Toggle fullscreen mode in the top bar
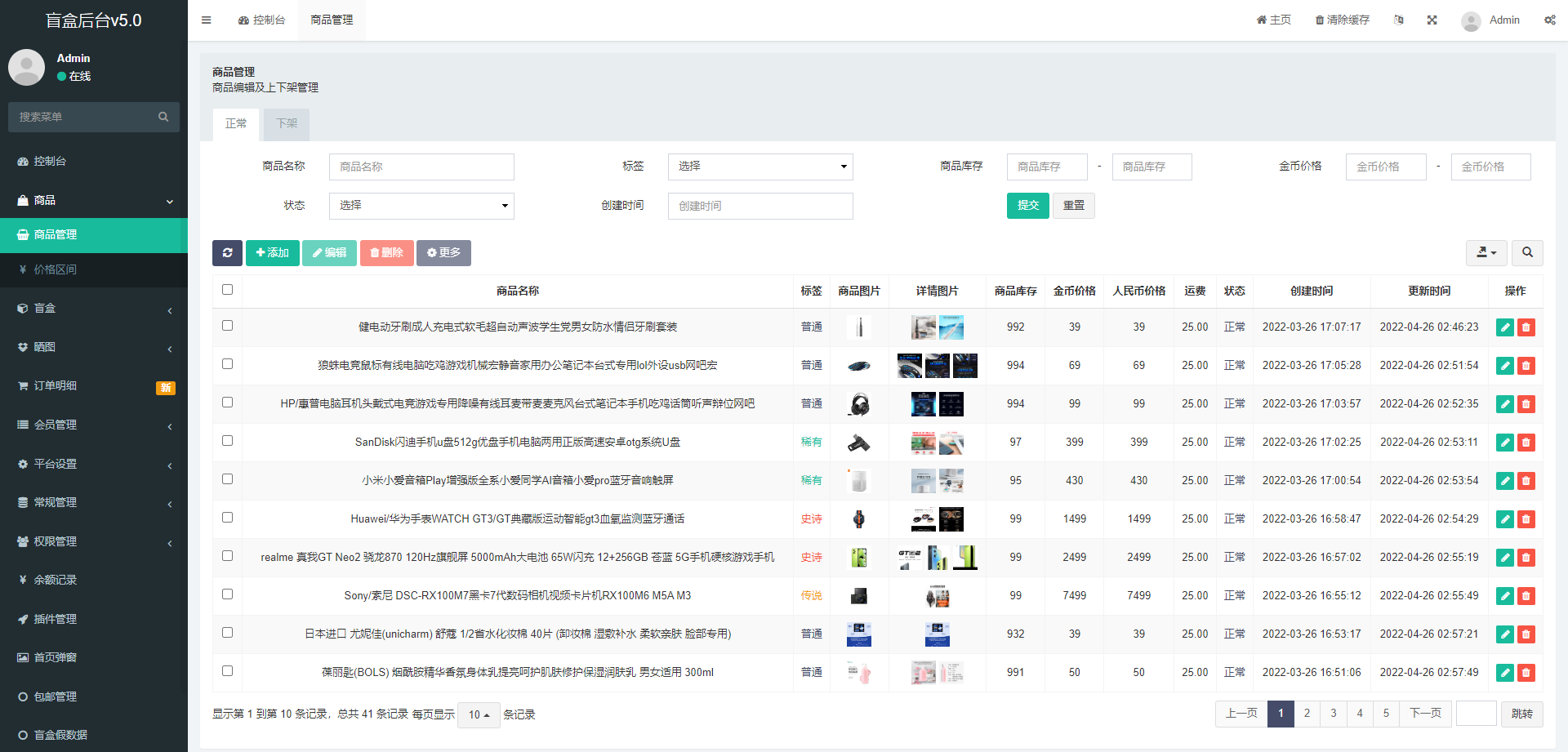The width and height of the screenshot is (1568, 752). (x=1432, y=20)
